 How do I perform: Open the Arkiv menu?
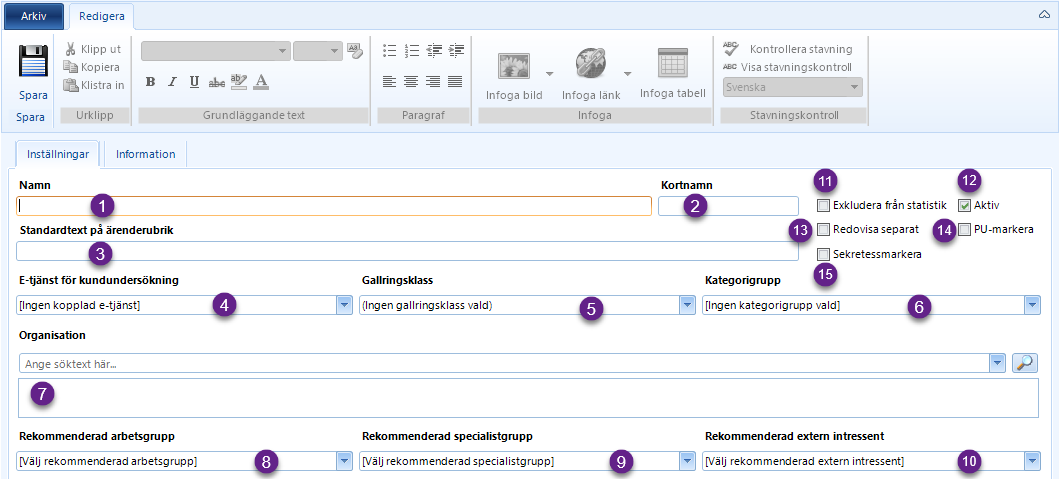pos(34,16)
